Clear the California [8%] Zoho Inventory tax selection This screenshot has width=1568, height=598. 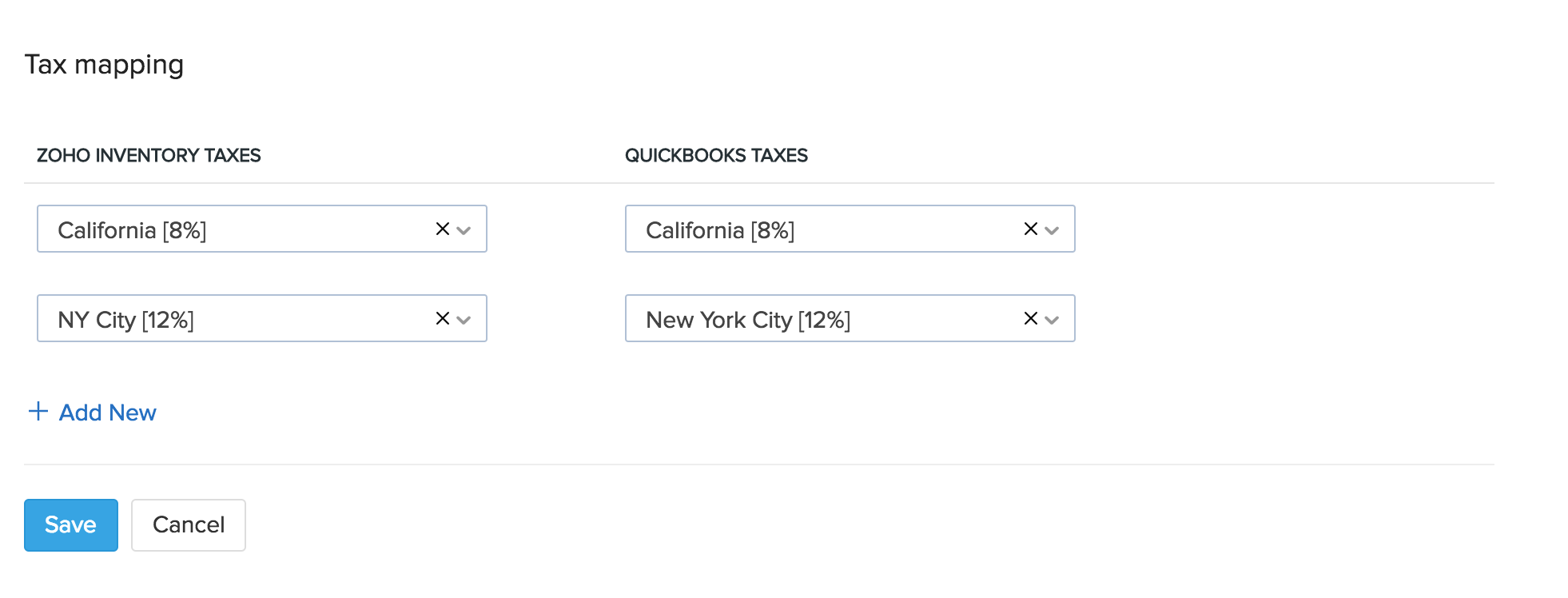pos(441,229)
